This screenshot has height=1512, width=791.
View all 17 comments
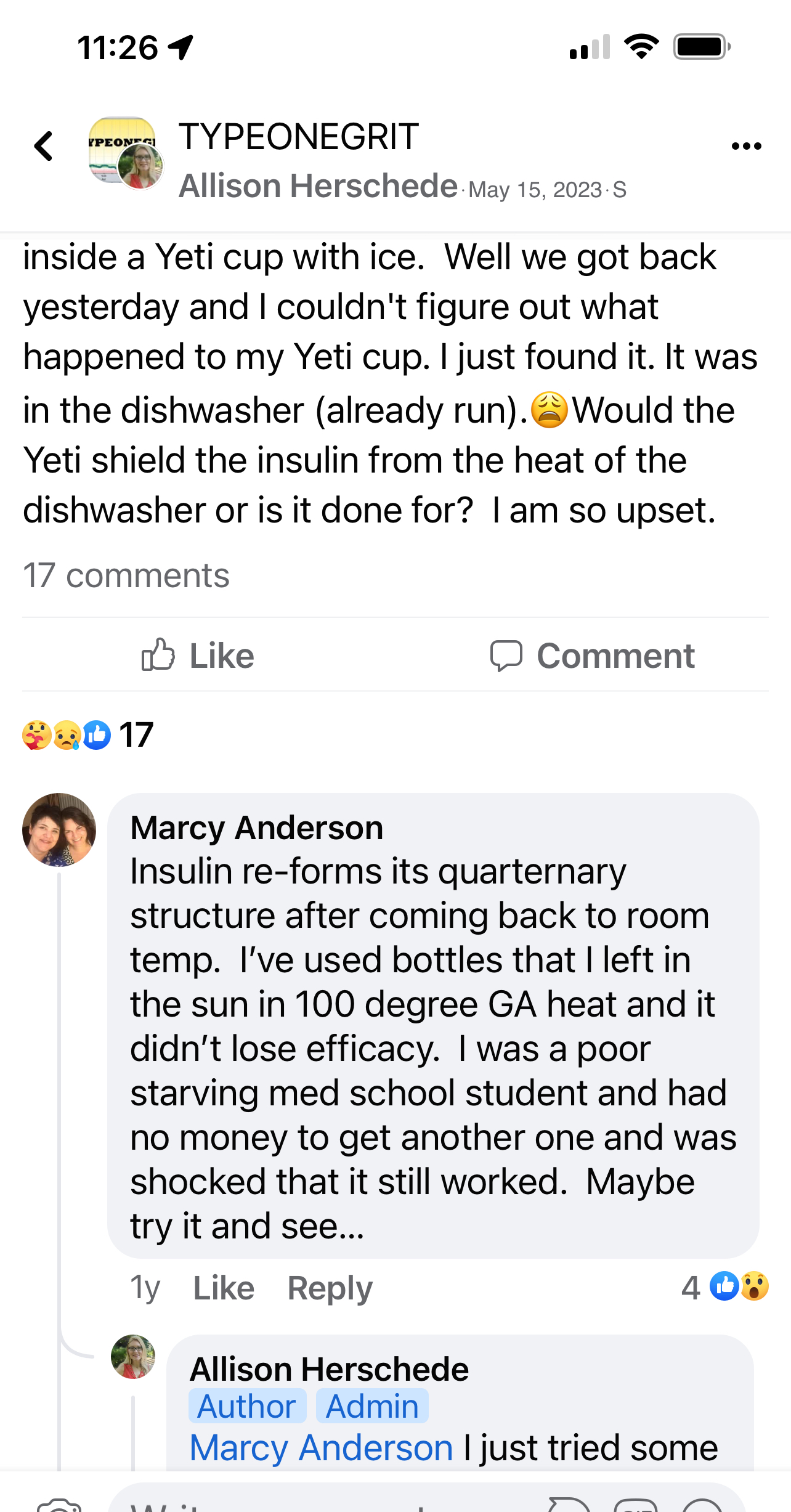click(126, 576)
